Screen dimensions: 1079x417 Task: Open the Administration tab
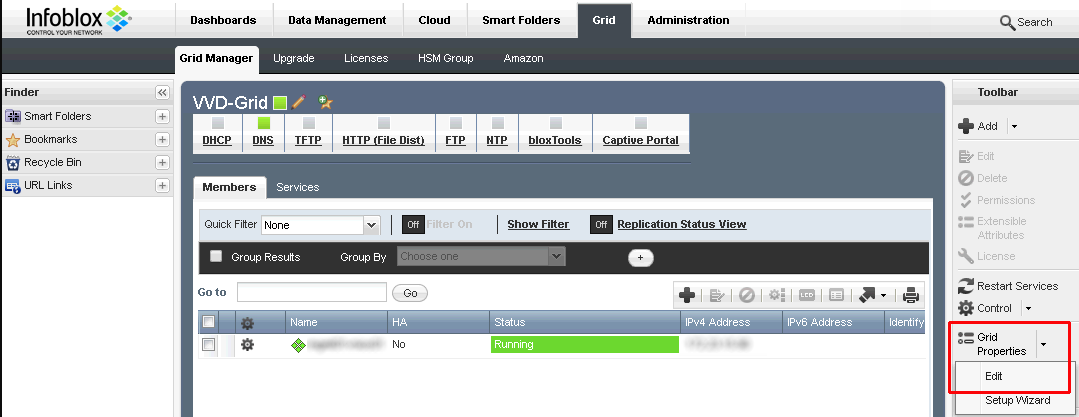click(688, 21)
